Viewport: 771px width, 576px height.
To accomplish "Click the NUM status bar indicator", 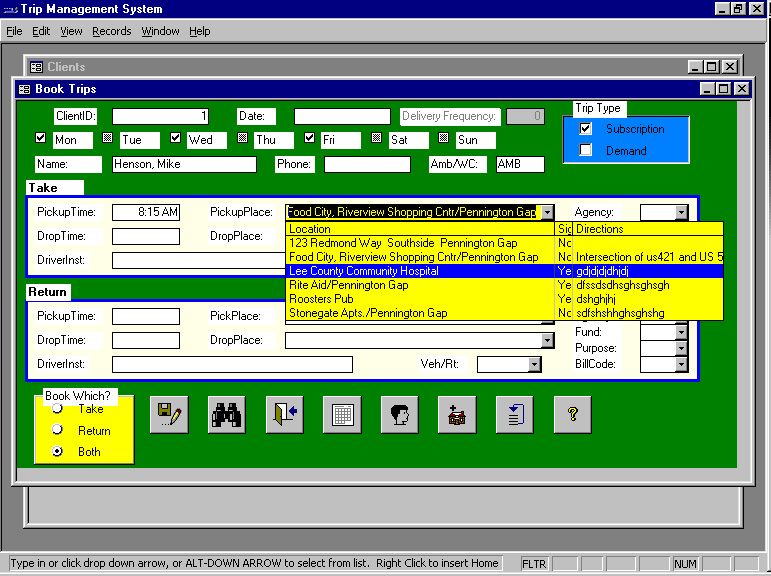I will (x=685, y=564).
